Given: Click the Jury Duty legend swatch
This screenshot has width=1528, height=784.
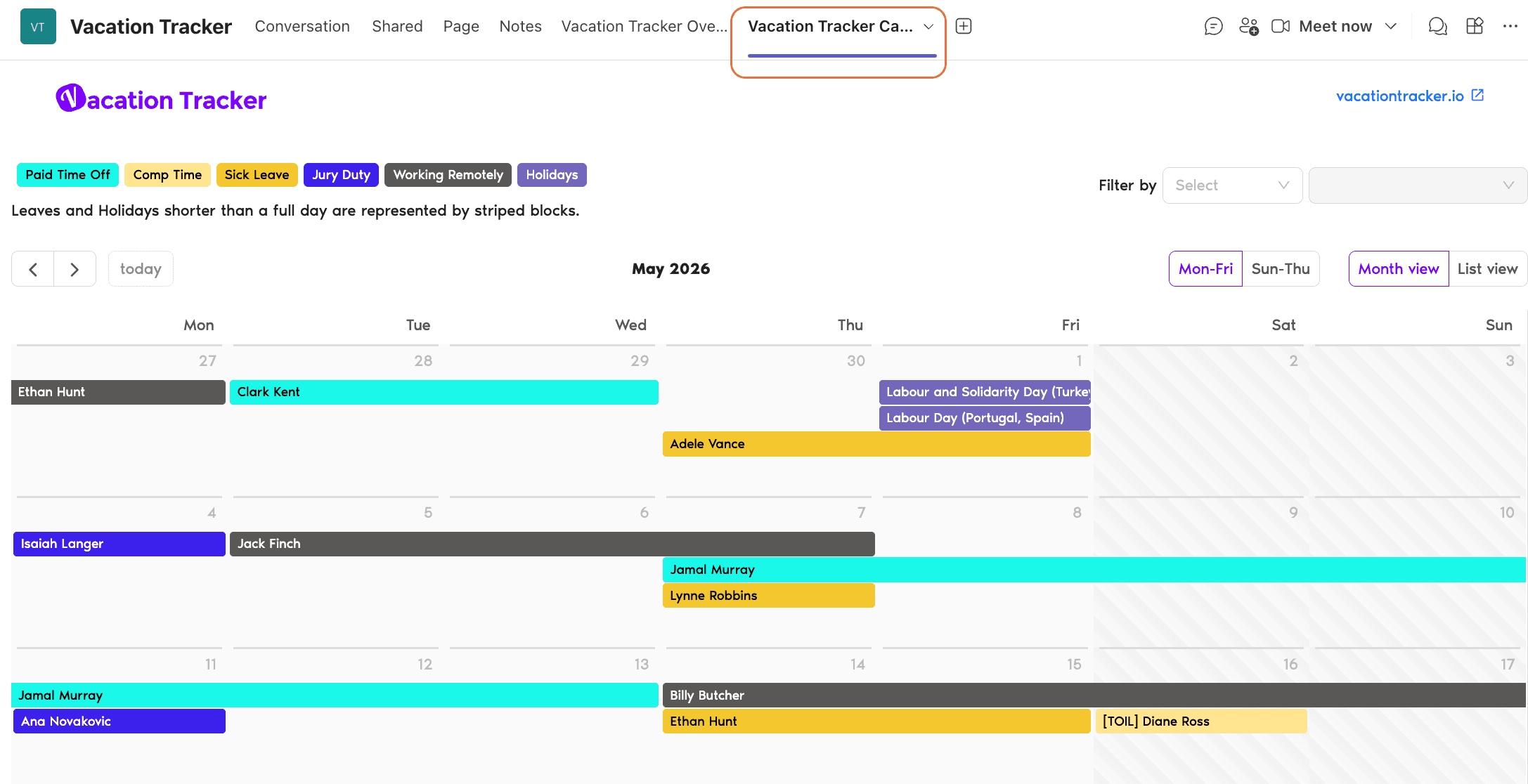Looking at the screenshot, I should pyautogui.click(x=341, y=175).
